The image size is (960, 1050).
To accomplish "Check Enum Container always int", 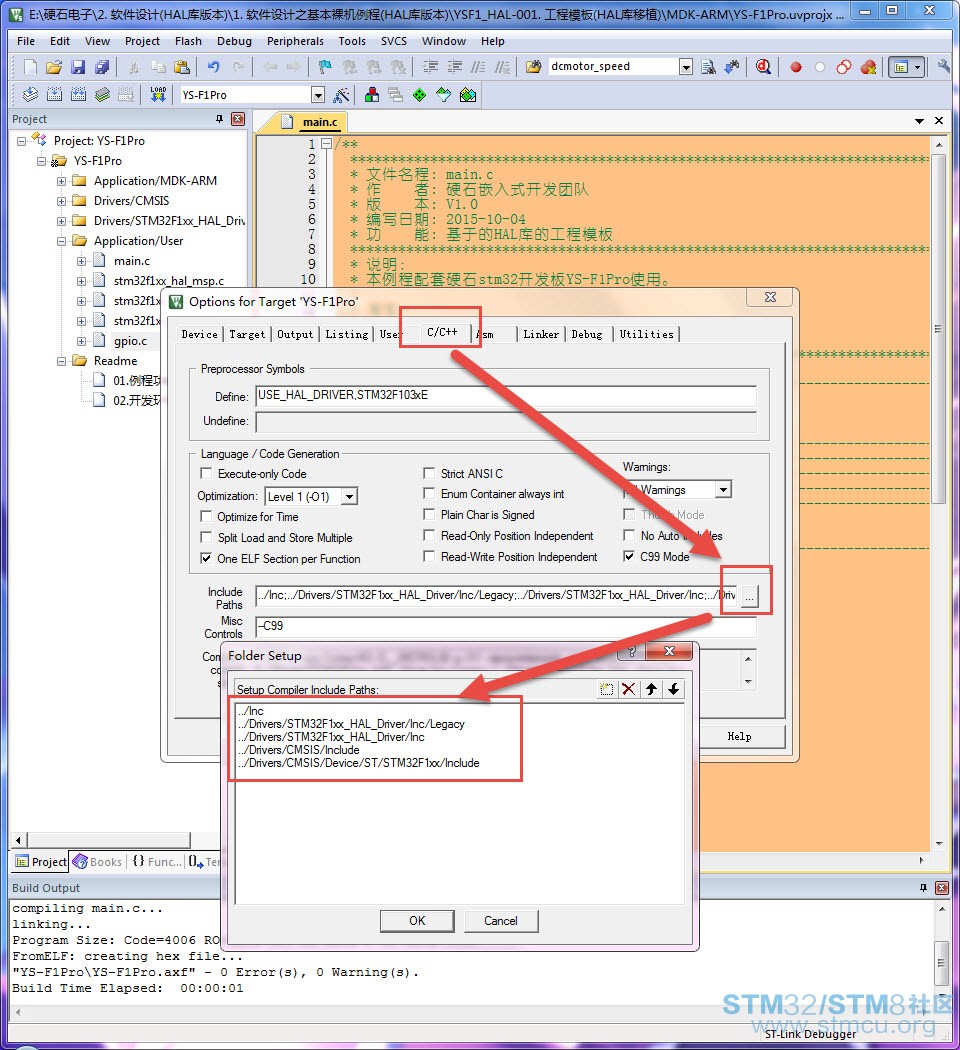I will point(429,494).
